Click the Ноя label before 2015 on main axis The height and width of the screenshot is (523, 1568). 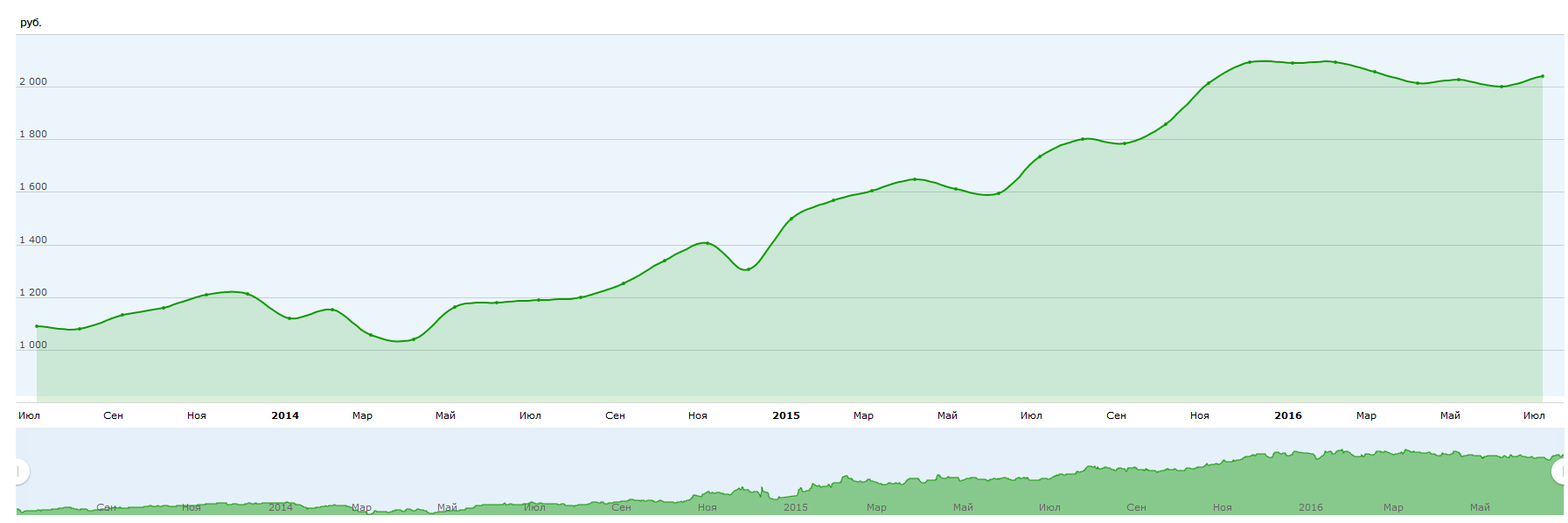point(698,415)
